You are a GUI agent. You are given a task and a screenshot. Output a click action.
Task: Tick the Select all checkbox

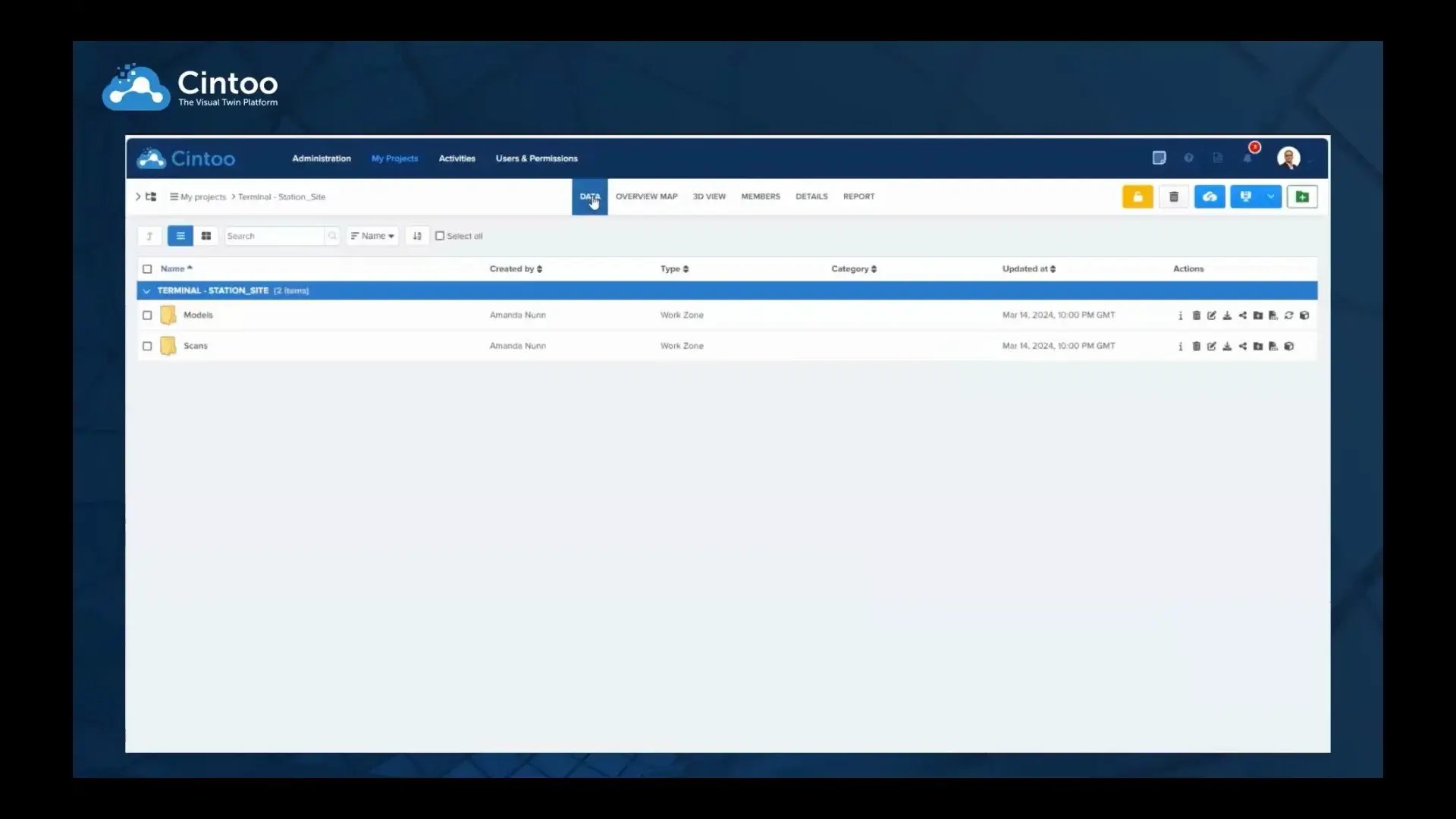pyautogui.click(x=440, y=236)
